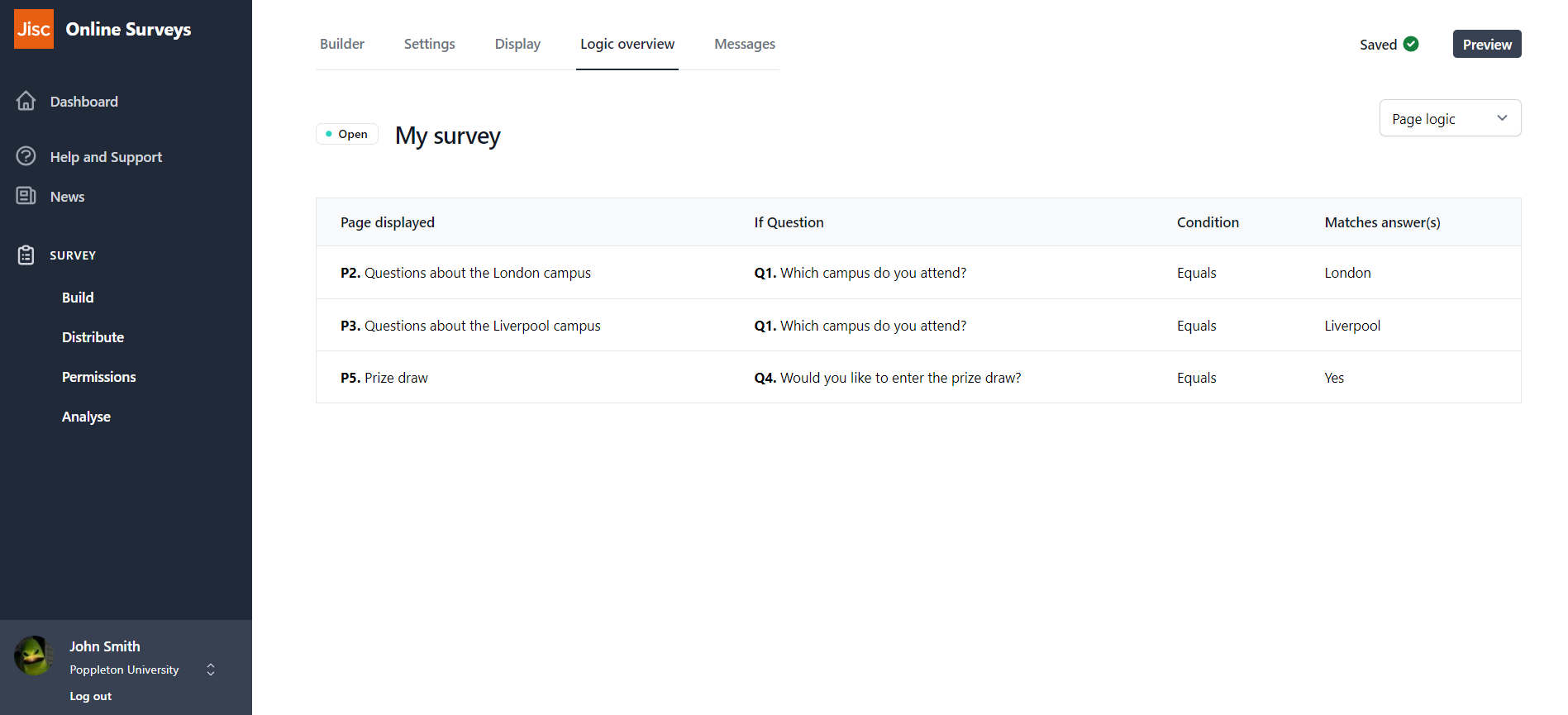Click the Dashboard home icon
This screenshot has height=715, width=1568.
pyautogui.click(x=26, y=101)
